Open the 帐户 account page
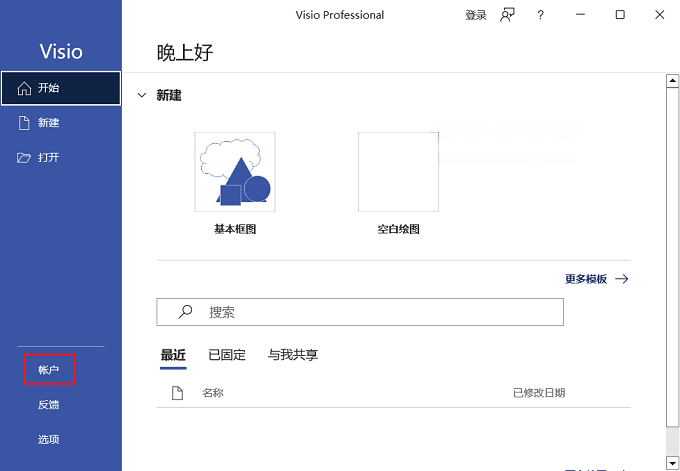680x471 pixels. click(x=49, y=370)
